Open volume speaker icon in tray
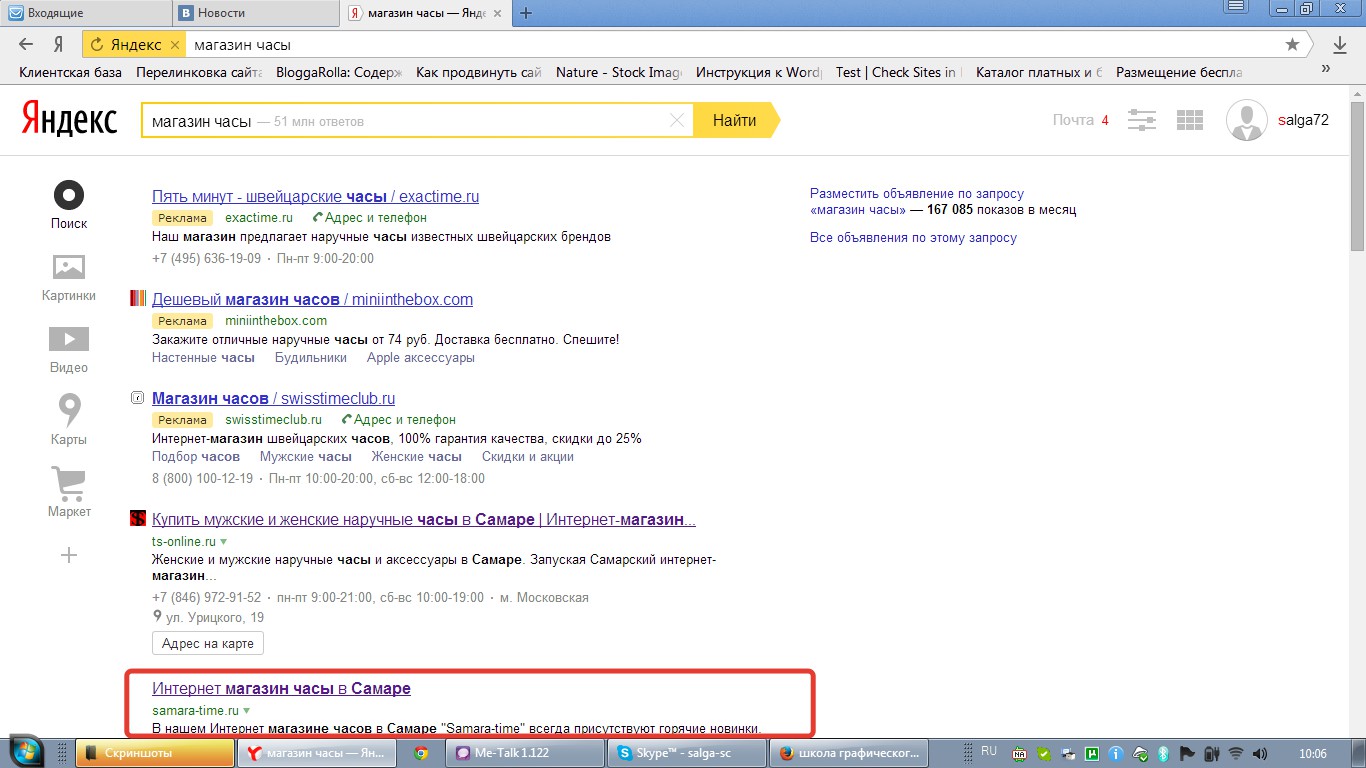The image size is (1366, 768). [1260, 753]
